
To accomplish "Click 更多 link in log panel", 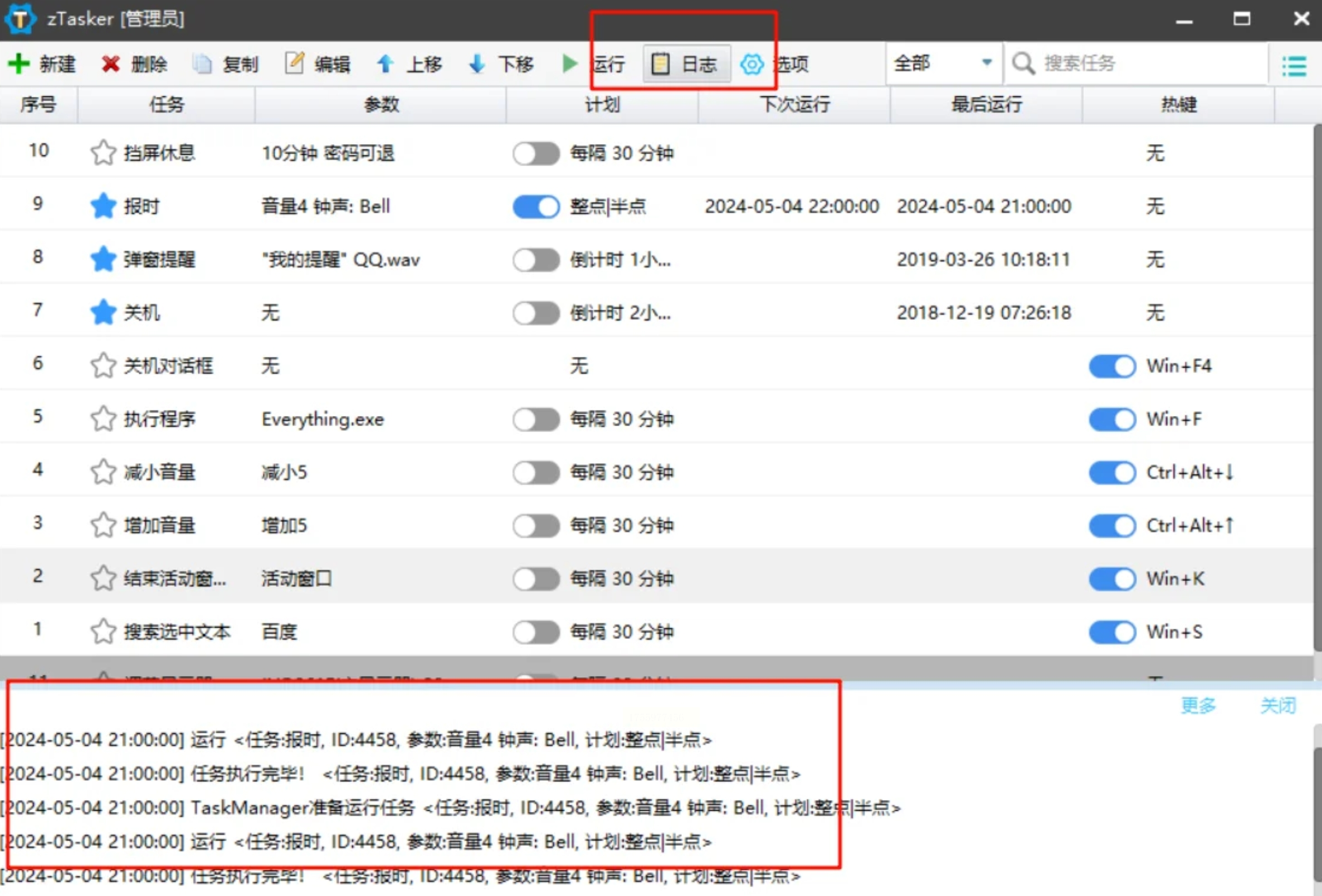I will pyautogui.click(x=1197, y=705).
